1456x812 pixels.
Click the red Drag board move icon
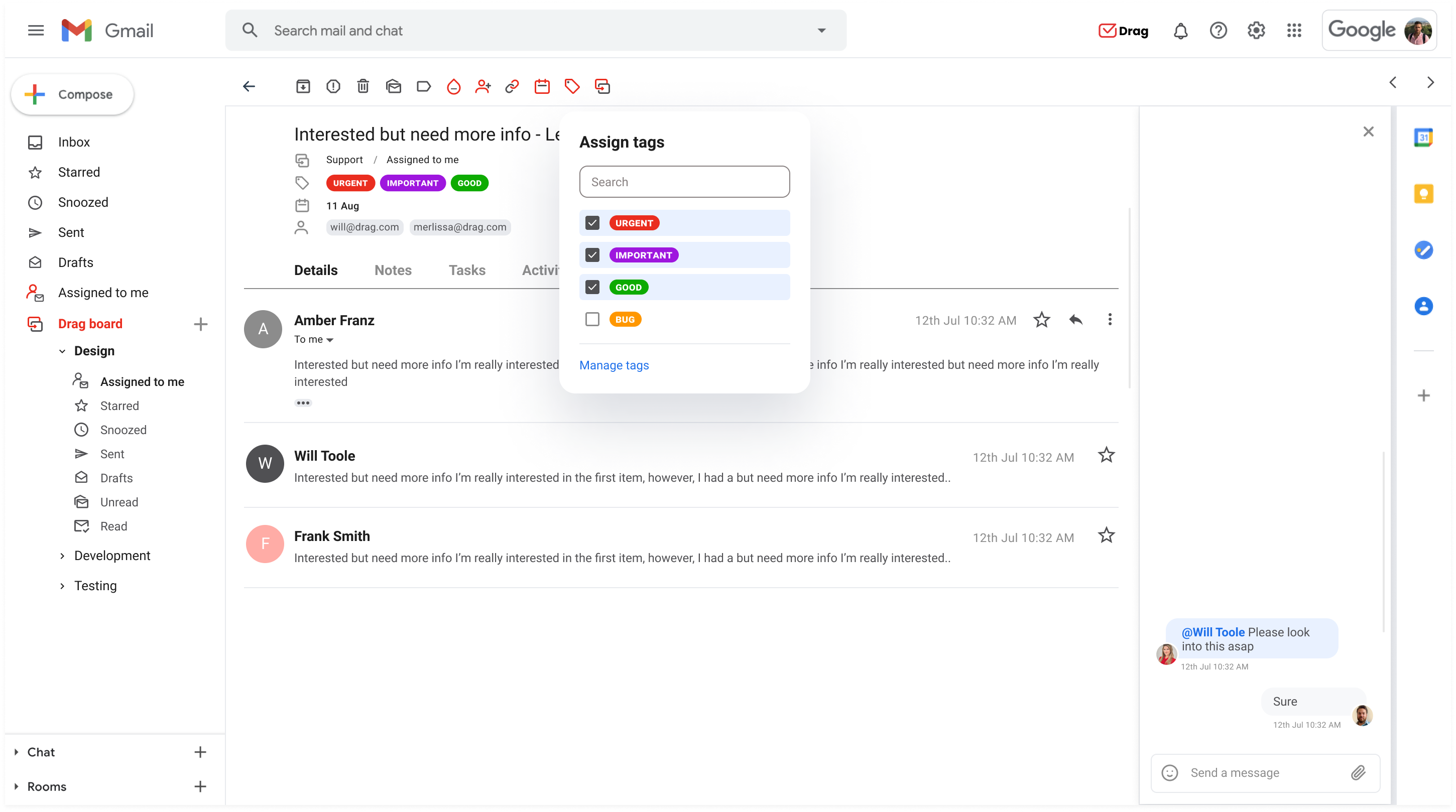click(602, 86)
